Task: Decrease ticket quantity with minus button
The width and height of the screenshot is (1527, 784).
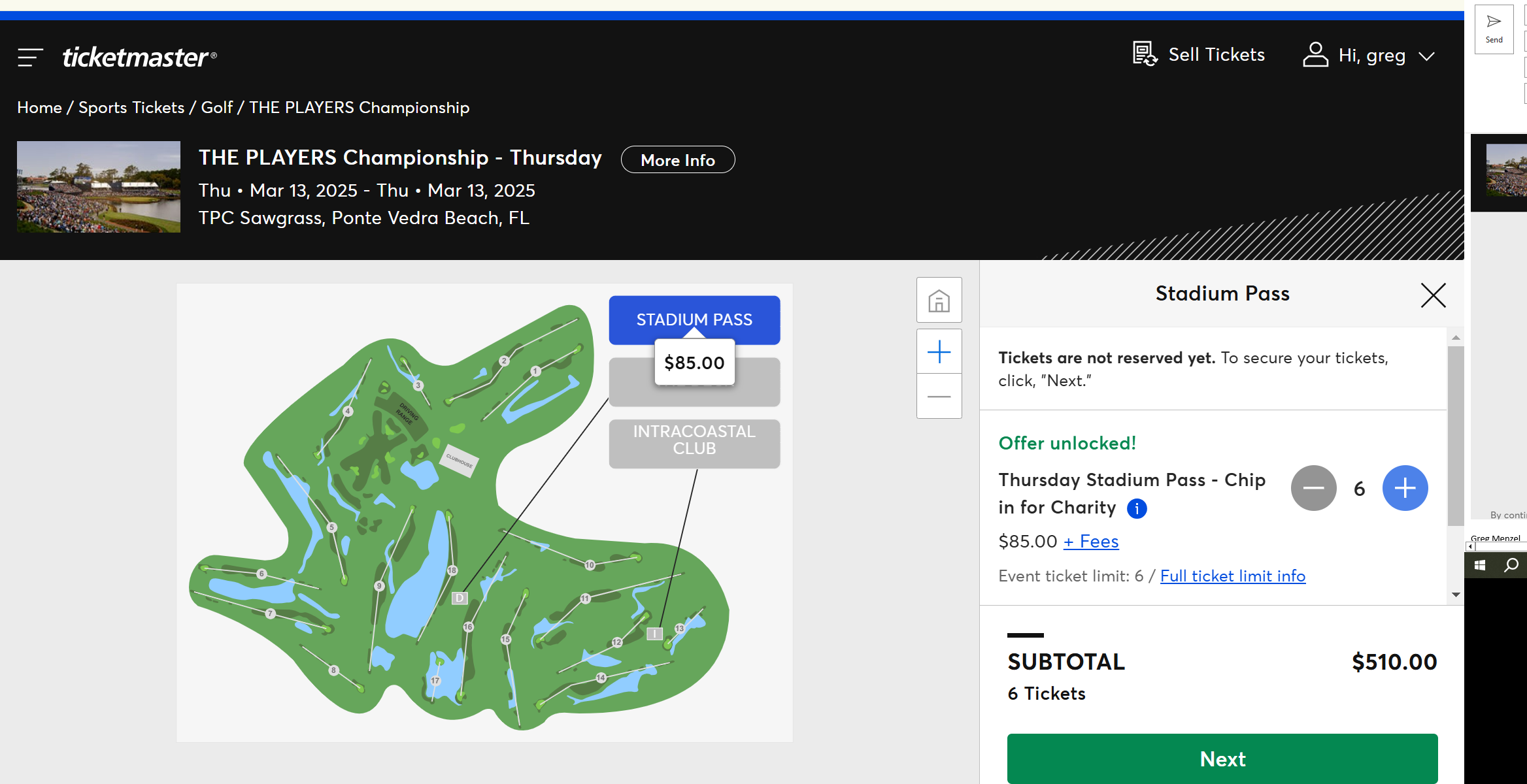Action: click(x=1313, y=488)
